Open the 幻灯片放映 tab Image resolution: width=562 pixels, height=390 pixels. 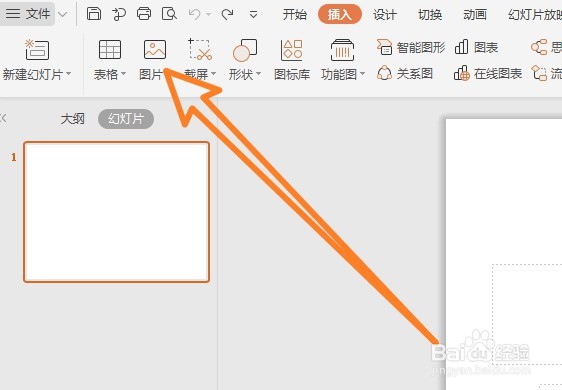(x=535, y=14)
